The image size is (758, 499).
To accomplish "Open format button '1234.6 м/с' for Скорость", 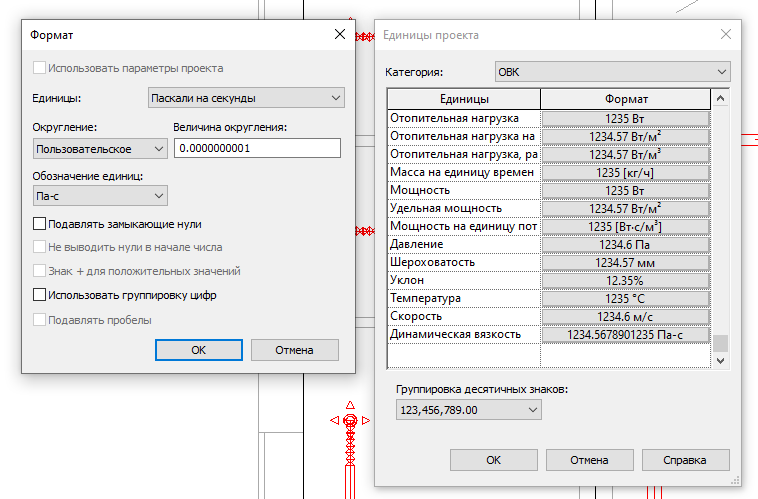I will tap(626, 317).
